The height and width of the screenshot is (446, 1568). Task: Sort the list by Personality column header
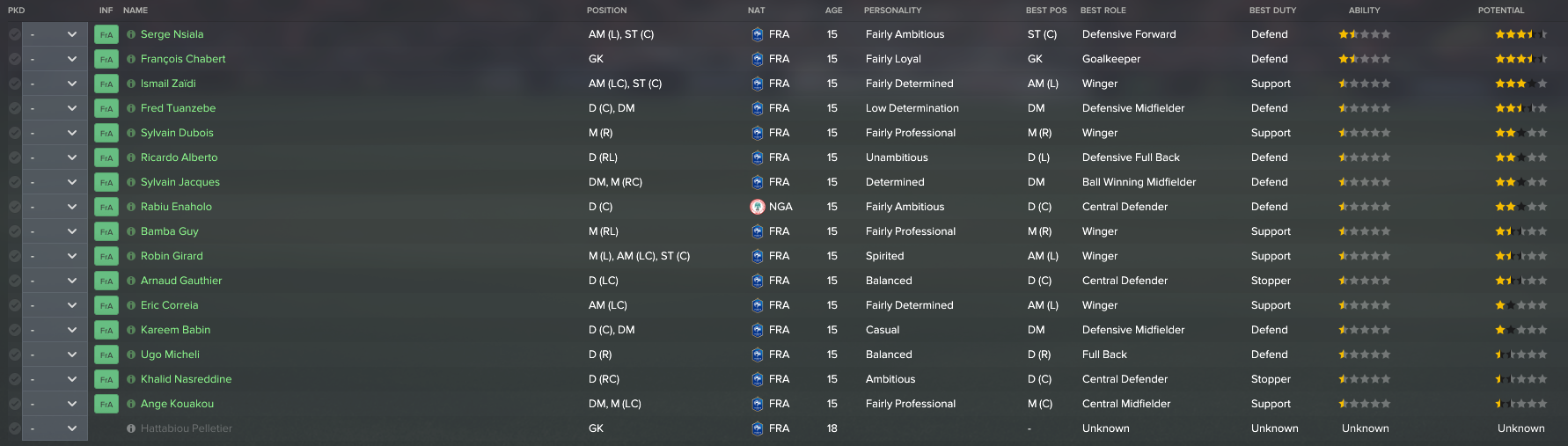pyautogui.click(x=892, y=11)
